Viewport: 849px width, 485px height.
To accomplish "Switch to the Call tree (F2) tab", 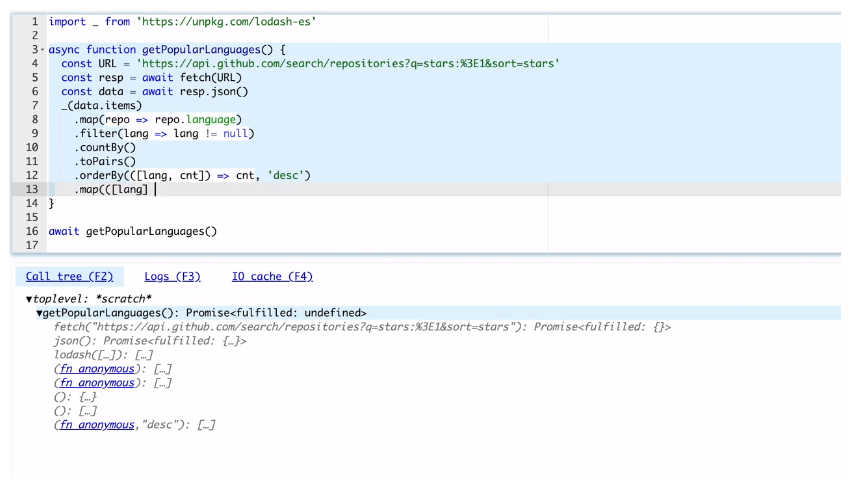I will pyautogui.click(x=69, y=277).
